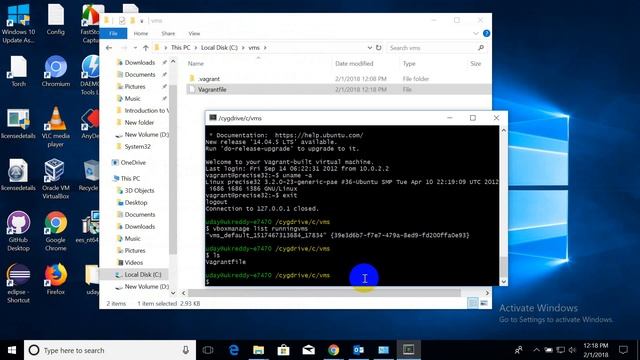Image resolution: width=640 pixels, height=360 pixels.
Task: Open Microsoft Store taskbar icon
Action: click(283, 350)
